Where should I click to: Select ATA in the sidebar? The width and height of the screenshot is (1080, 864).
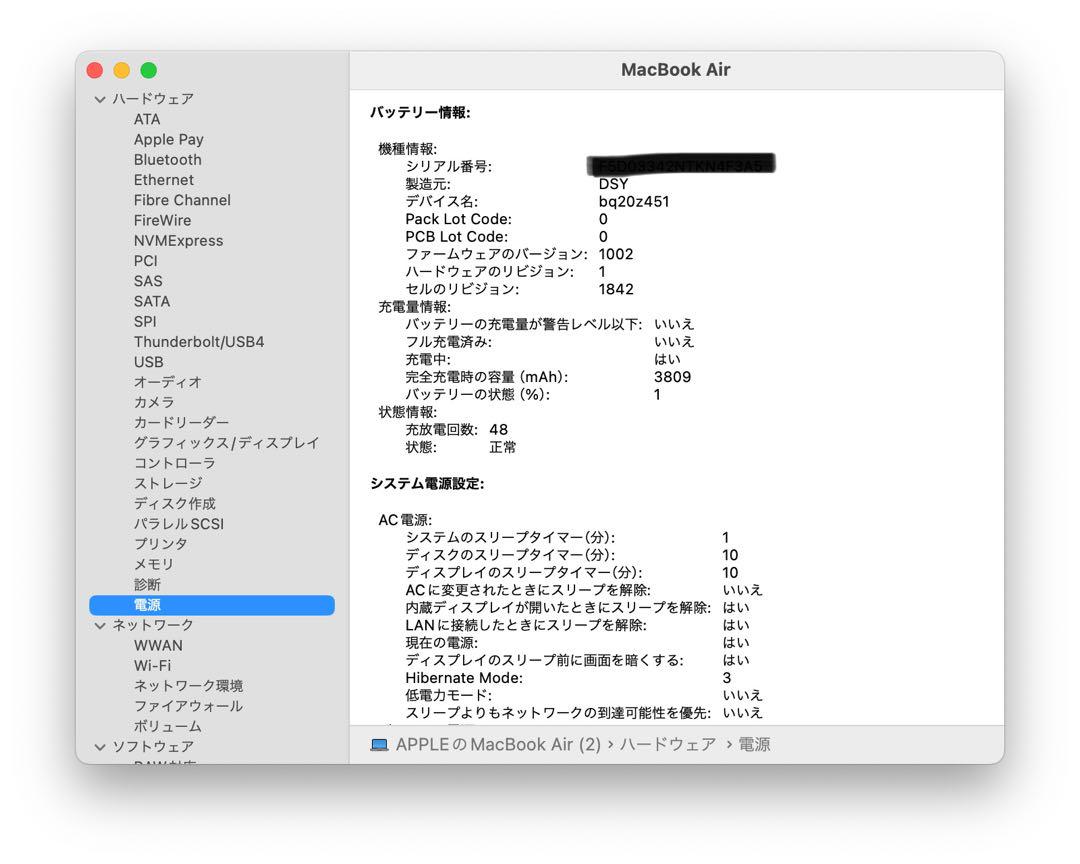click(147, 119)
